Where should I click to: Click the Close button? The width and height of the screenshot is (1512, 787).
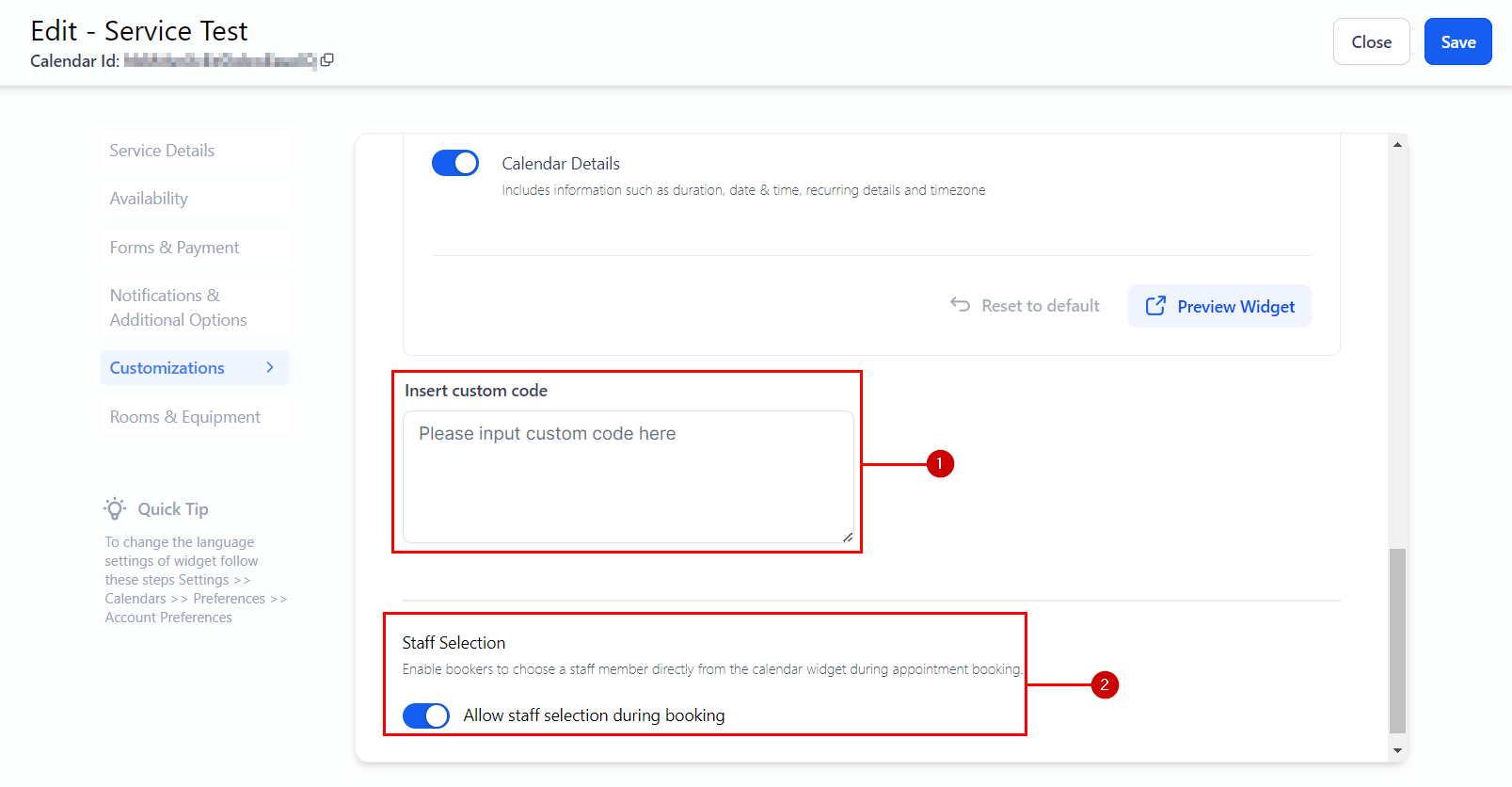coord(1370,42)
